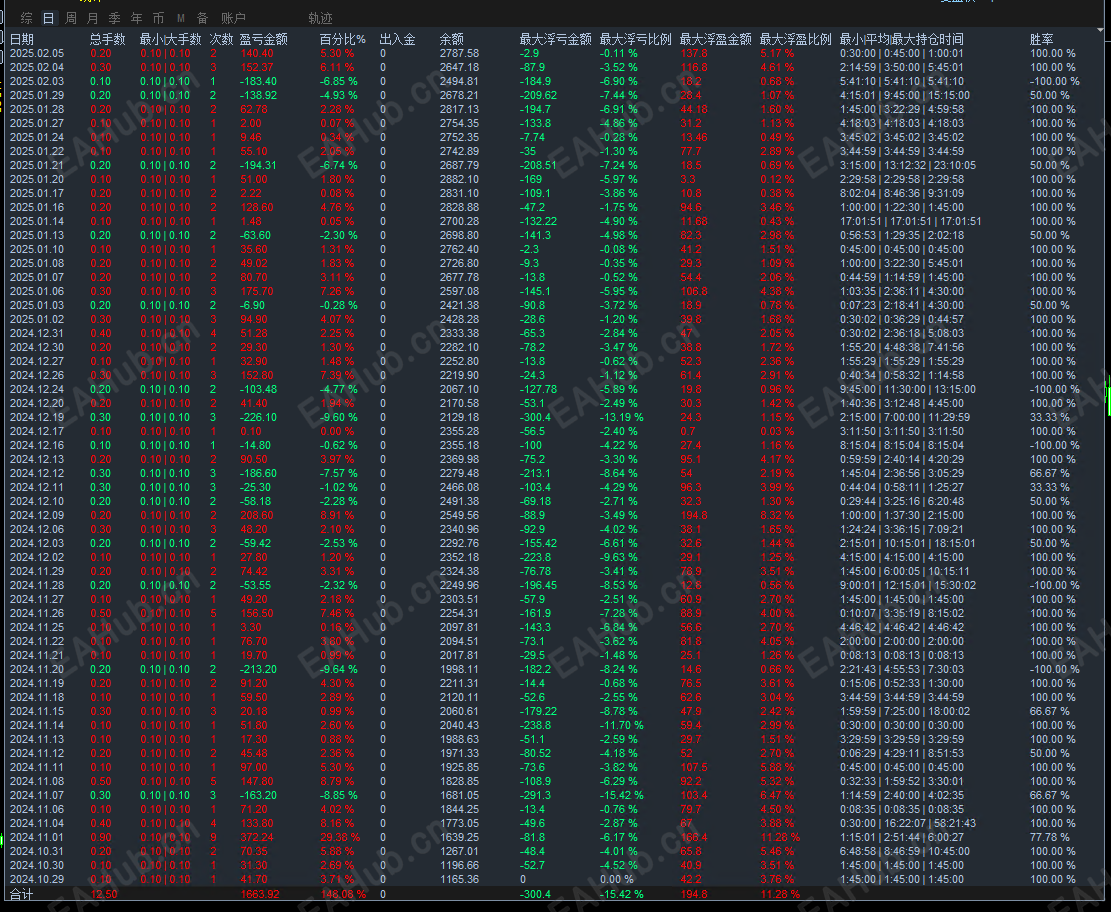Click the scrollbar down arrow beside 胜率
Screen dimensions: 1111x912
click(1100, 30)
